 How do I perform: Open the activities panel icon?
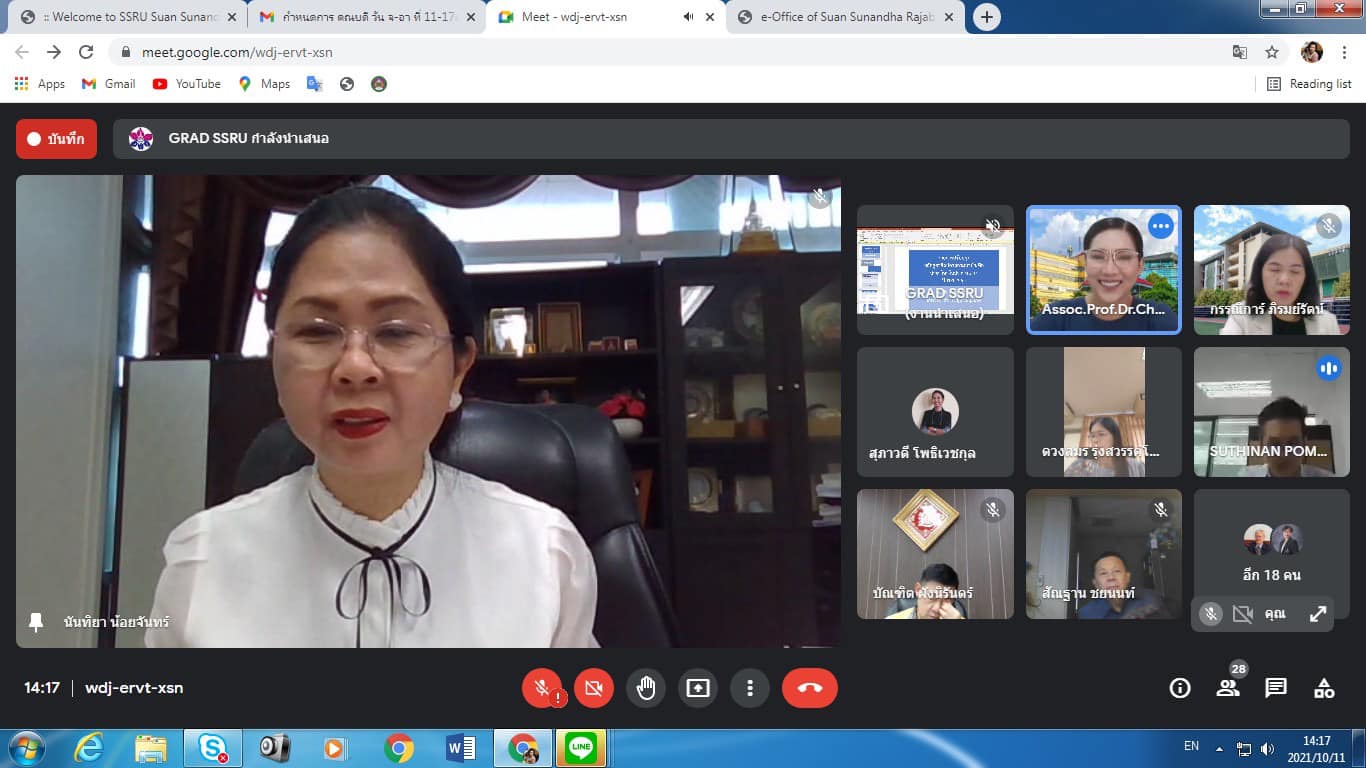coord(1324,688)
